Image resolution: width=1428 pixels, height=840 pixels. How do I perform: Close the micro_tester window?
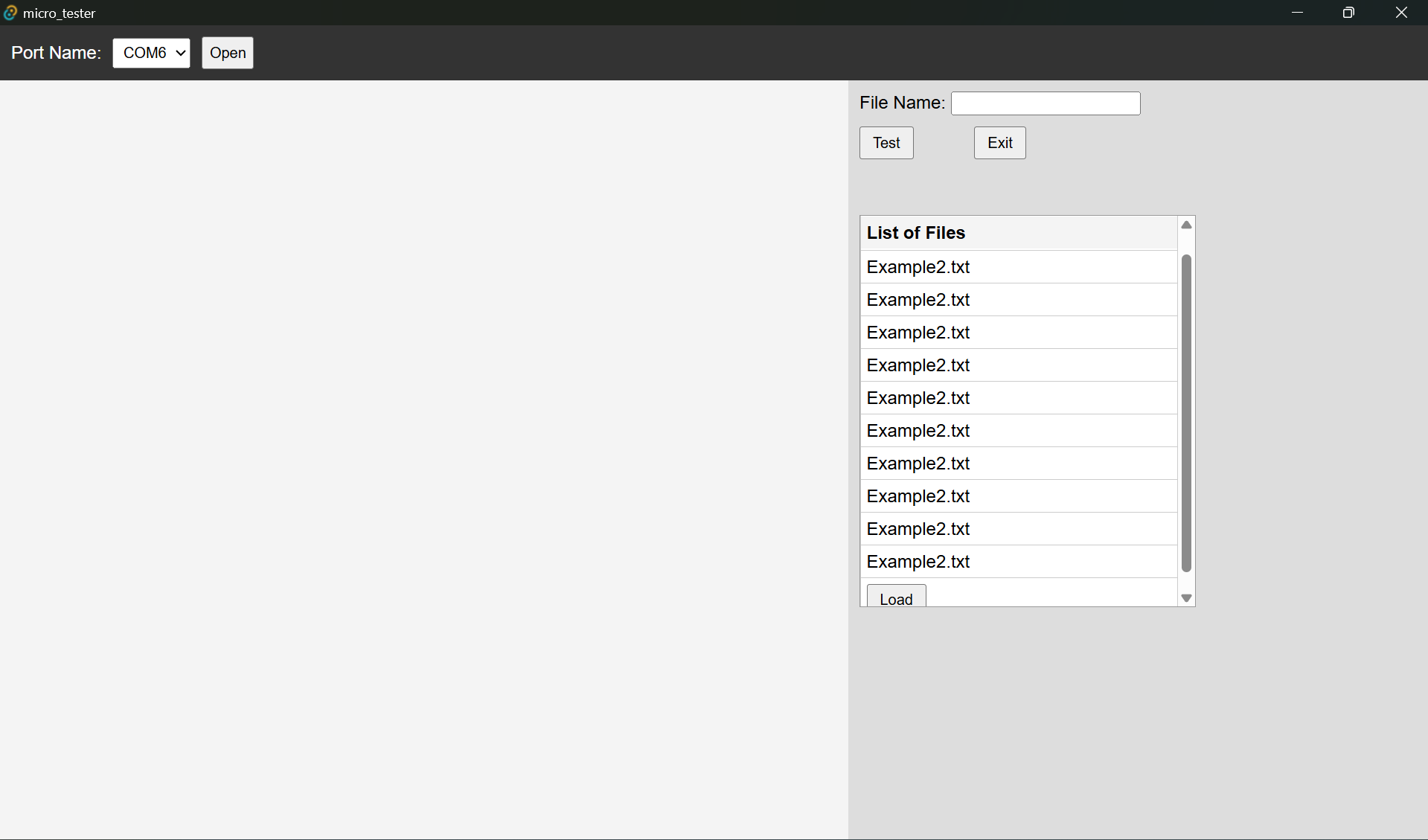1401,13
